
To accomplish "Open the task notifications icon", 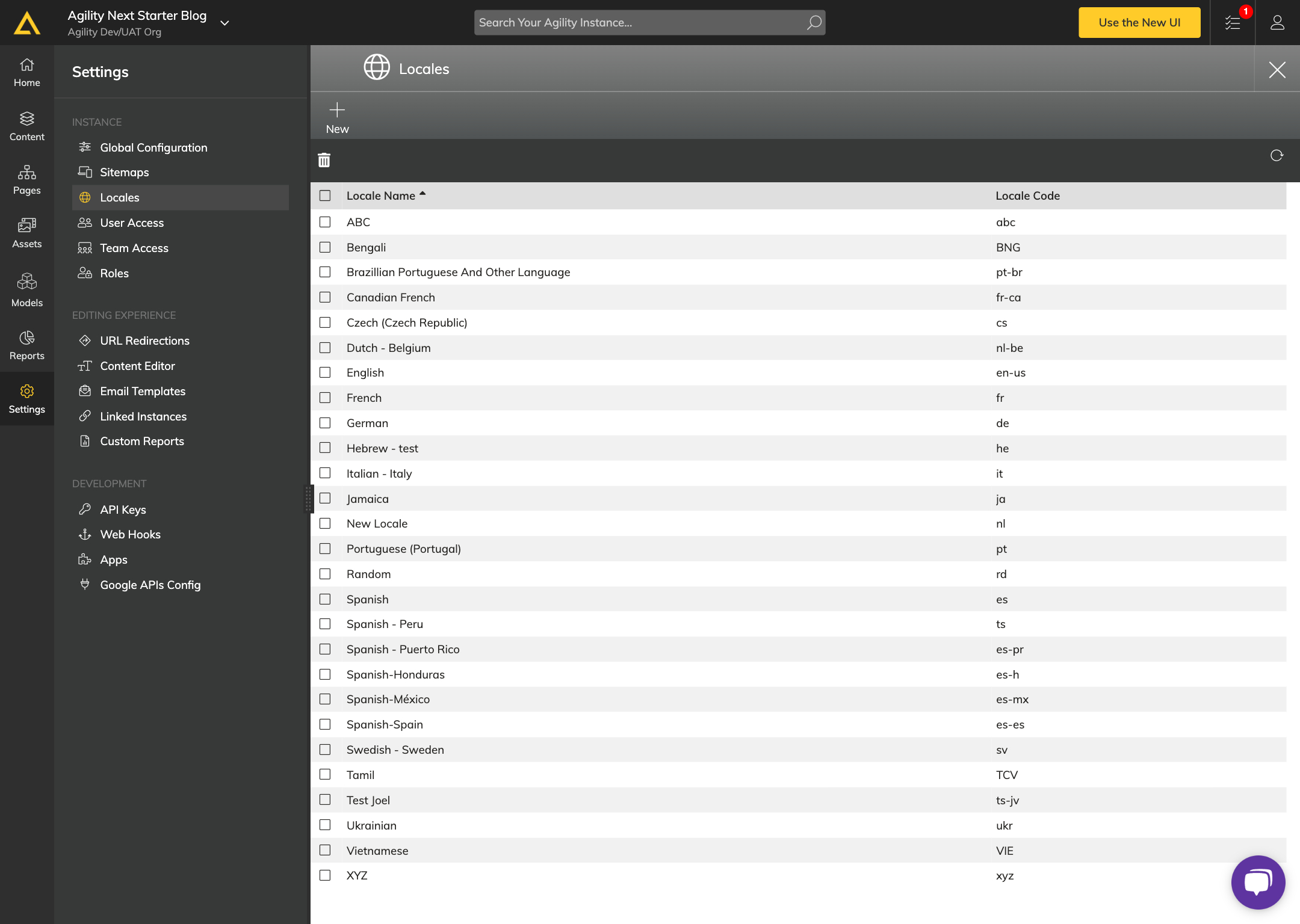I will (1233, 23).
